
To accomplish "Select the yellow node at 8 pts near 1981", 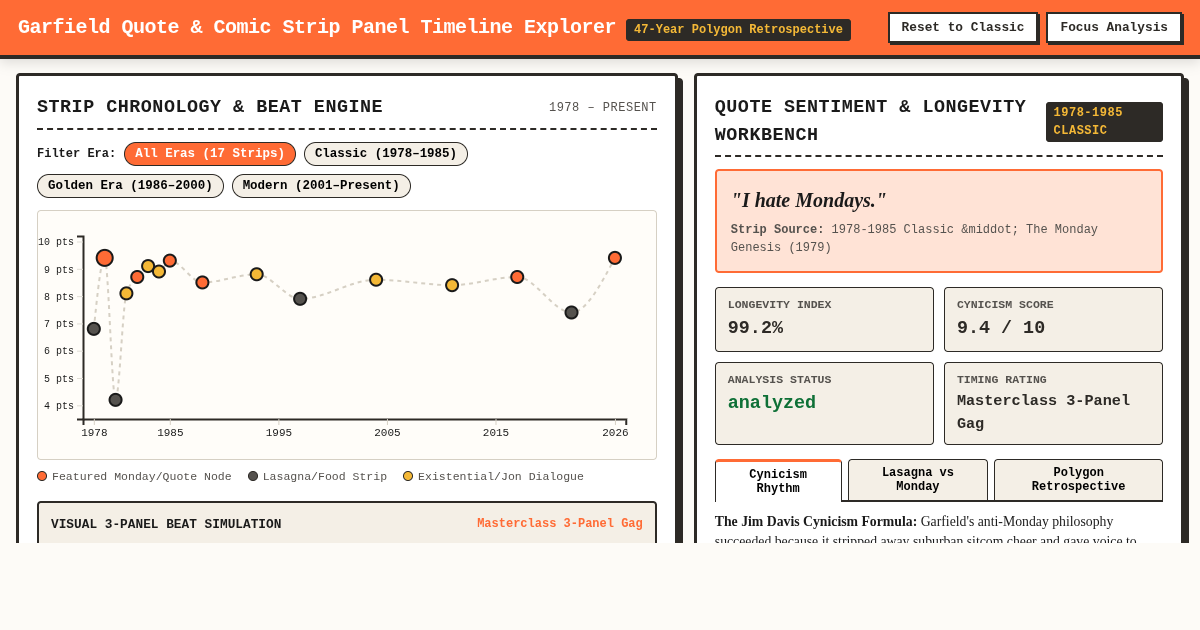I will pyautogui.click(x=127, y=294).
